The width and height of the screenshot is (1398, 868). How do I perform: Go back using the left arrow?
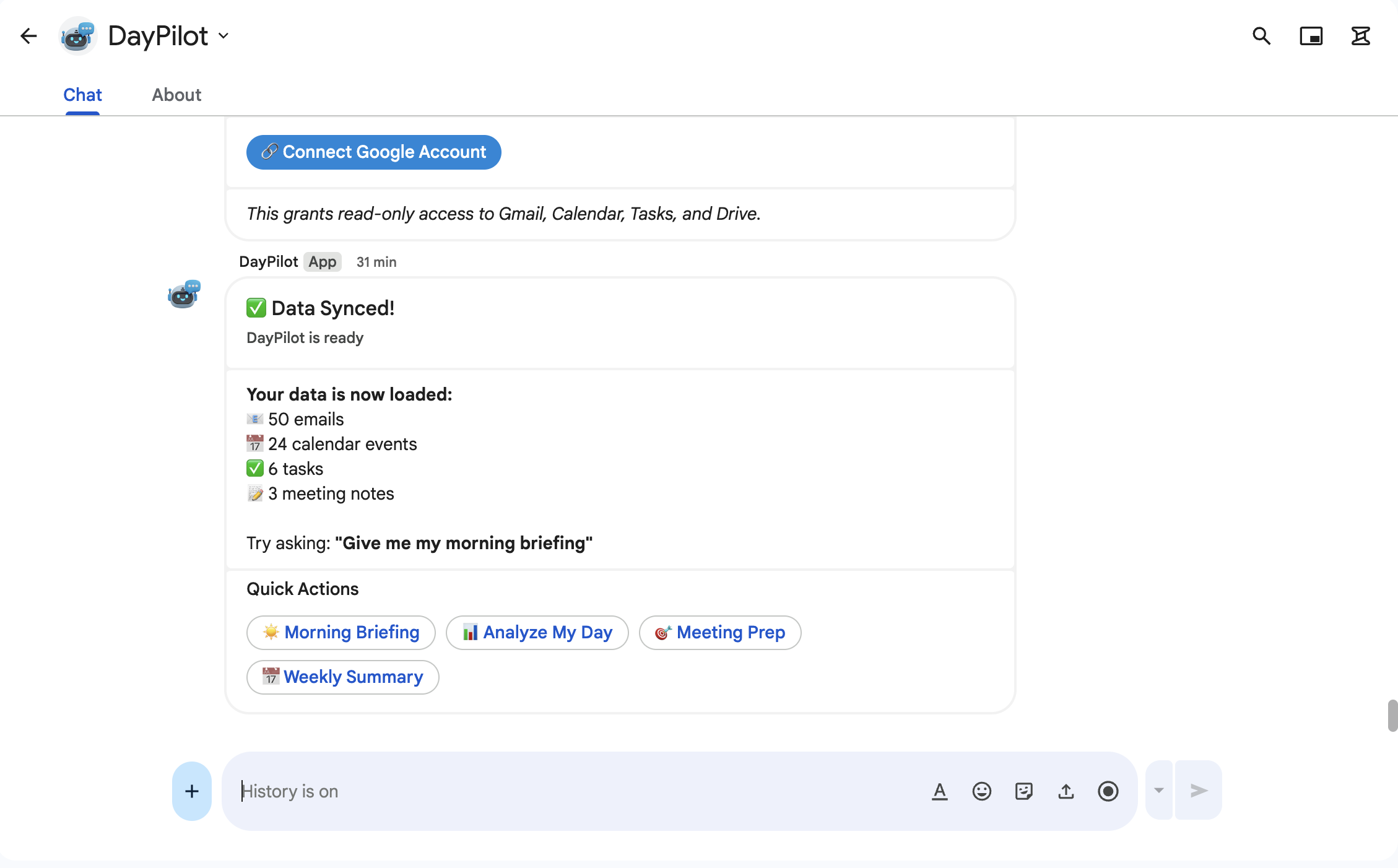point(28,36)
